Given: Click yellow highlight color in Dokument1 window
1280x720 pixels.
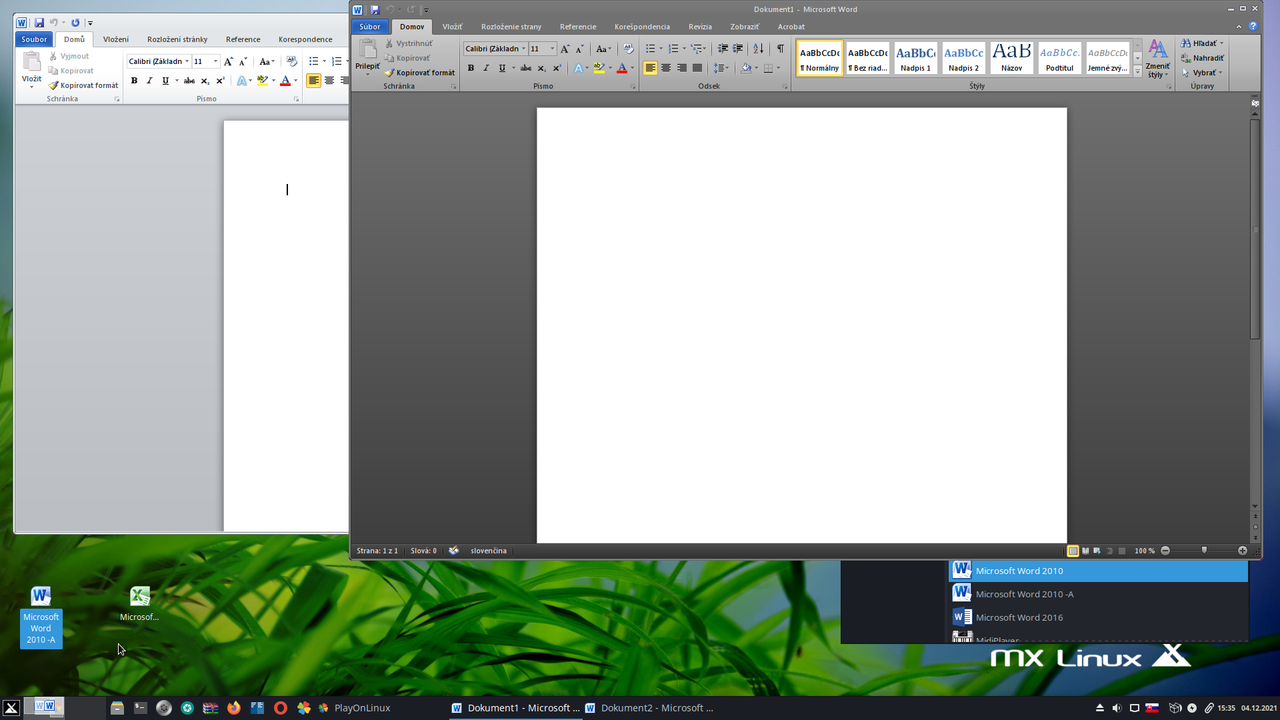Looking at the screenshot, I should 598,68.
